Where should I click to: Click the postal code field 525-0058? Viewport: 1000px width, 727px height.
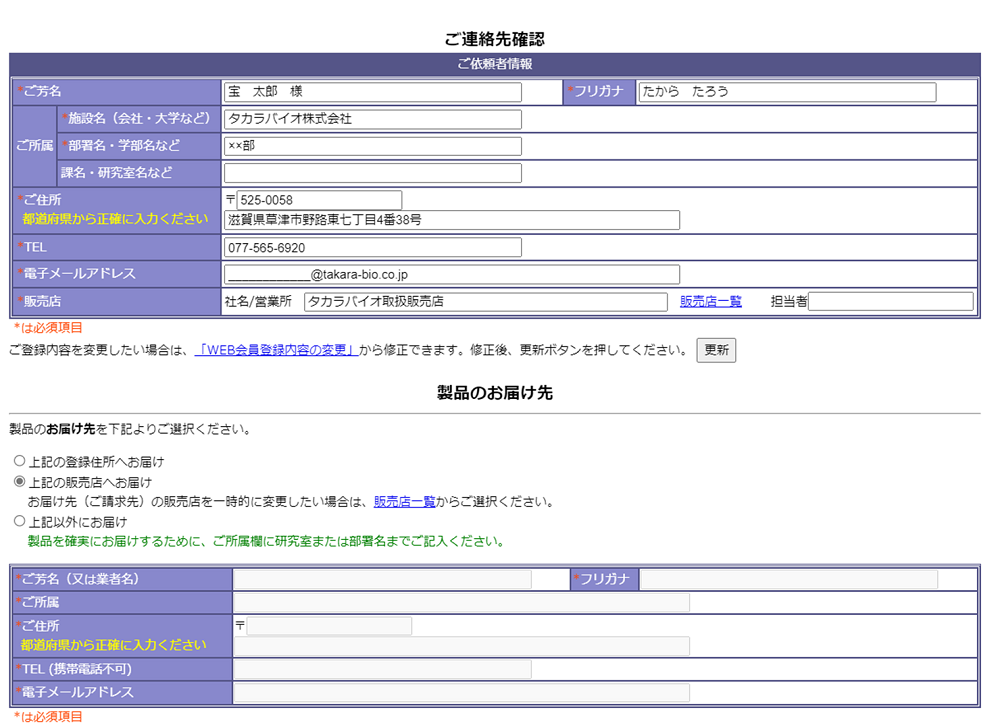tap(318, 200)
